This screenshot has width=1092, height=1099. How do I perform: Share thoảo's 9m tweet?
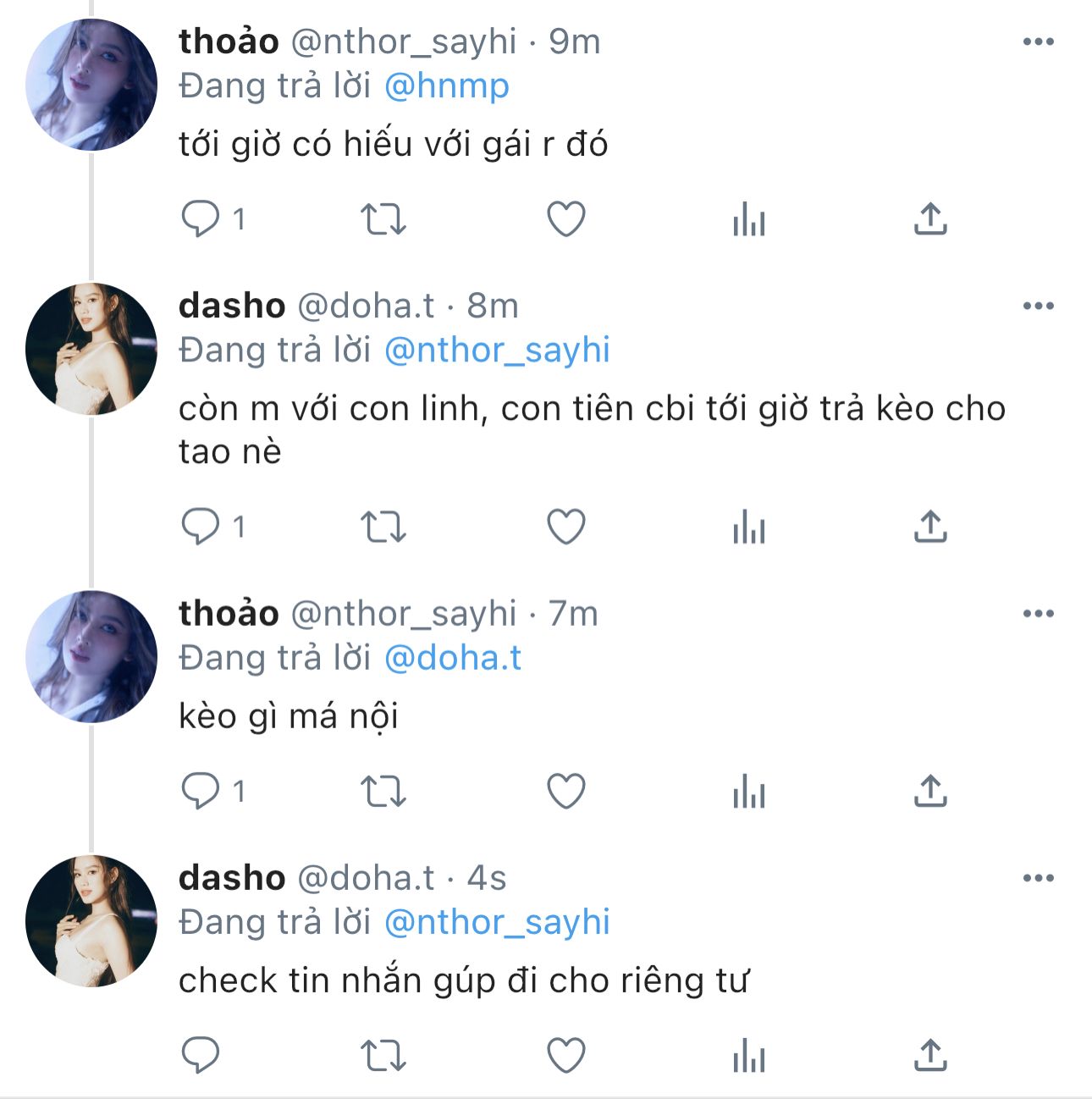[x=930, y=219]
